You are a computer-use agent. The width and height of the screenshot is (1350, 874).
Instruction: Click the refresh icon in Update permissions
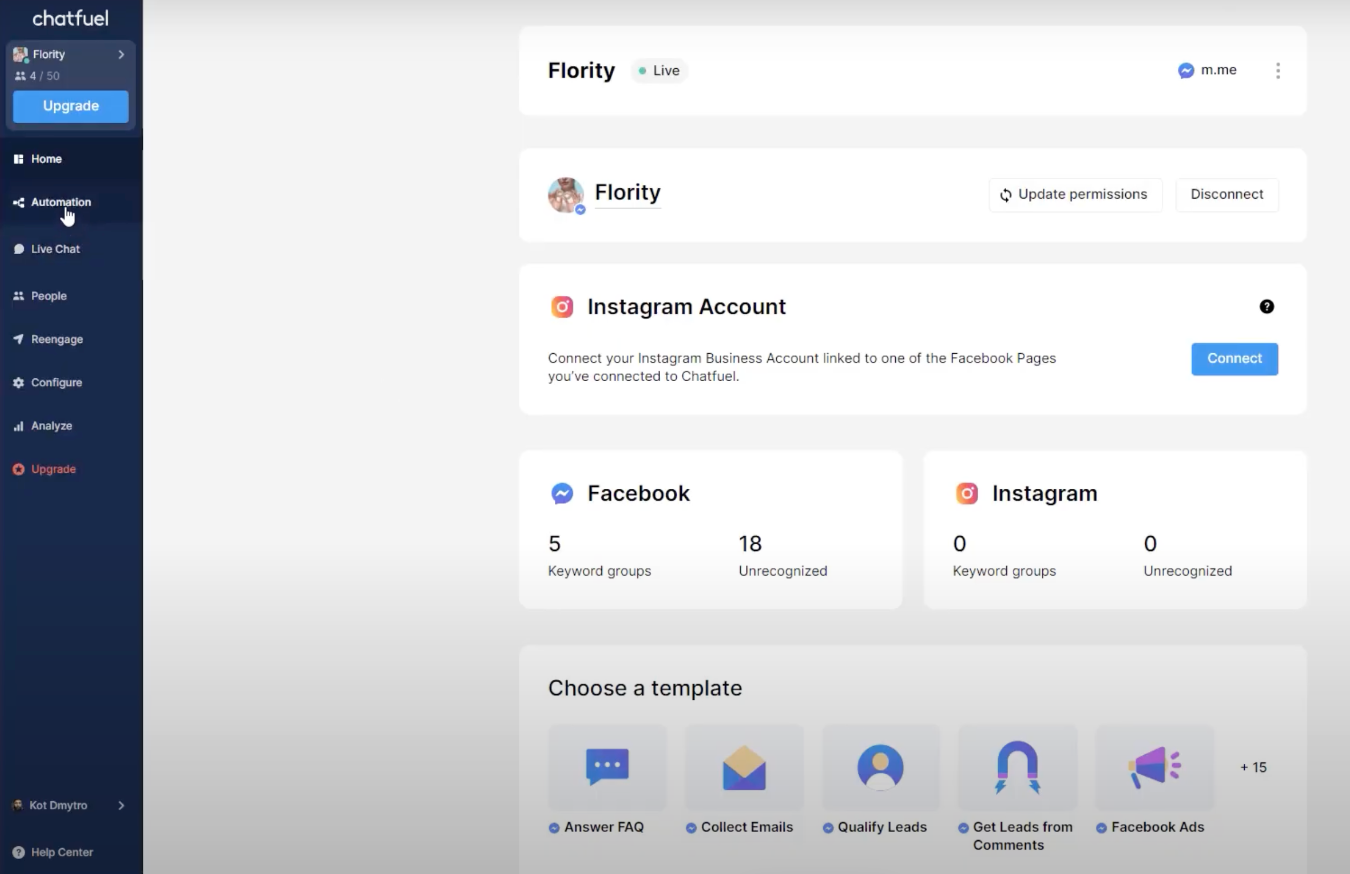pyautogui.click(x=1006, y=195)
